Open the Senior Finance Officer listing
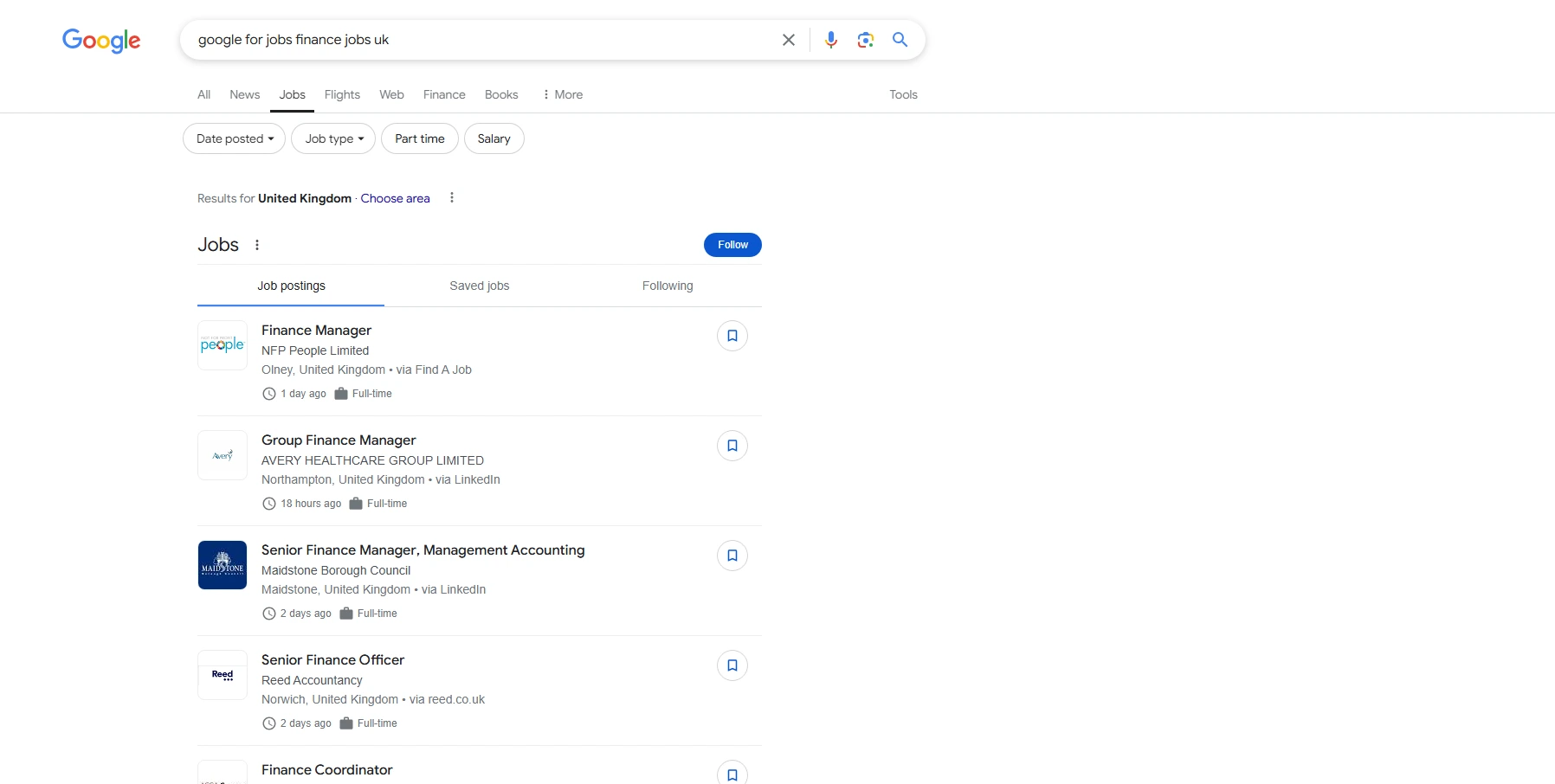Viewport: 1555px width, 784px height. (x=333, y=660)
